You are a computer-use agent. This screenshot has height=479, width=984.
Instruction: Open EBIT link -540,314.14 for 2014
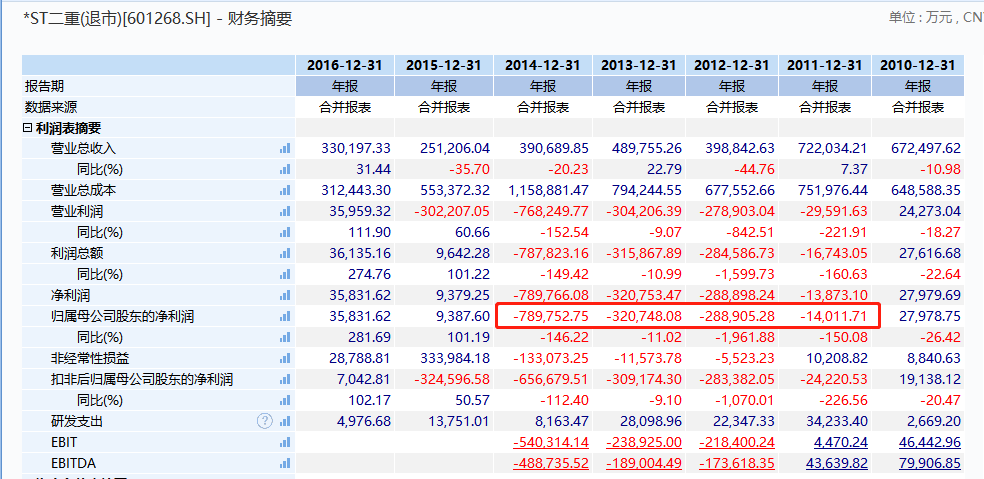coord(551,443)
